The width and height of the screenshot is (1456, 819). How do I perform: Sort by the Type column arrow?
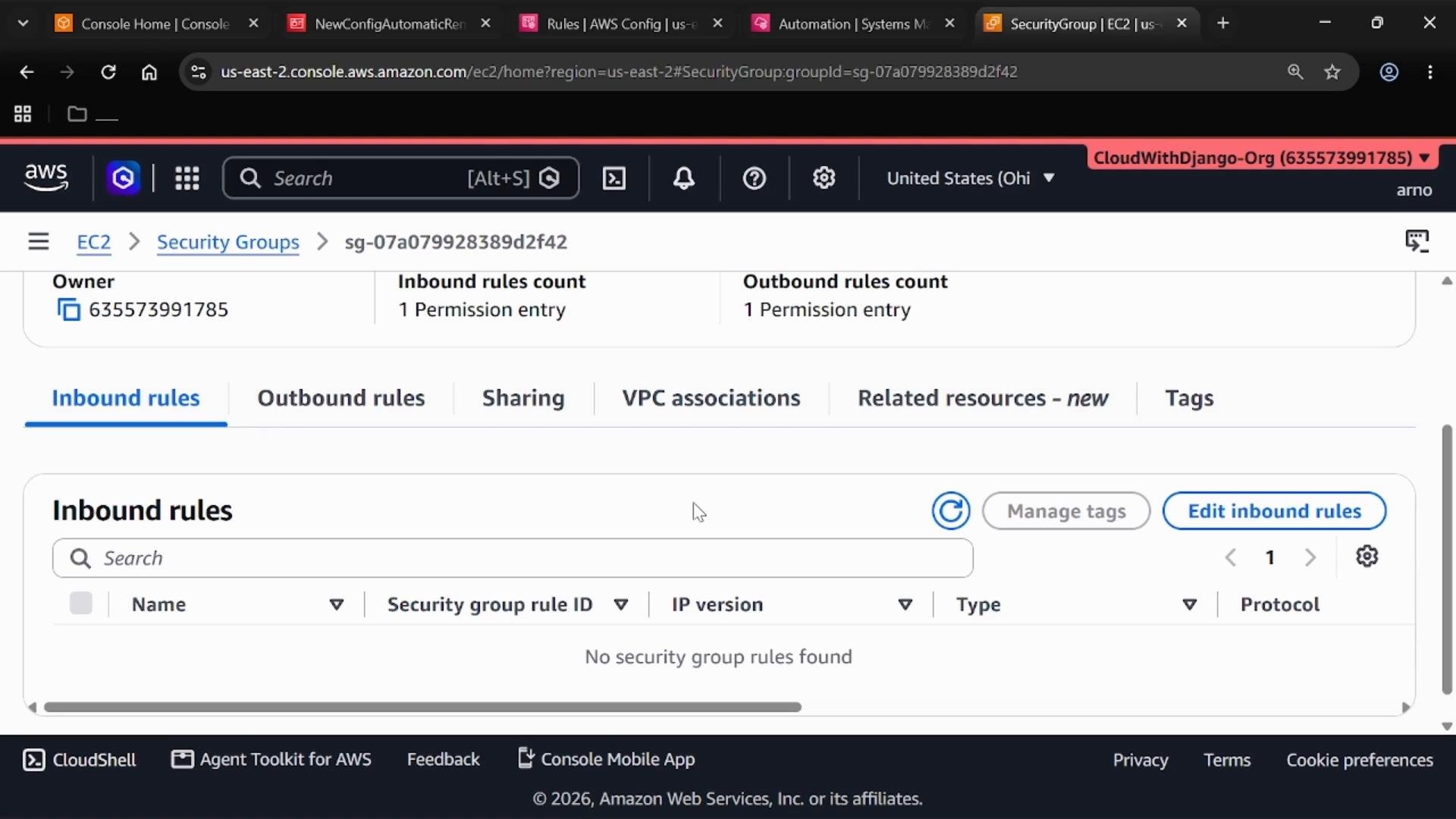click(x=1189, y=604)
